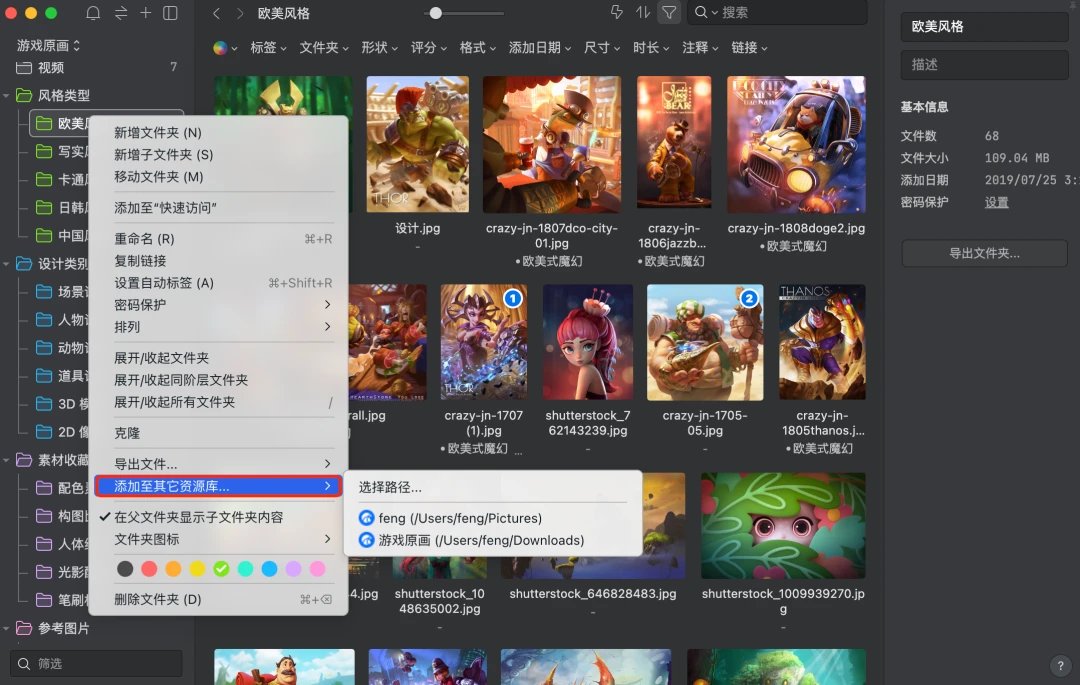Image resolution: width=1080 pixels, height=685 pixels.
Task: Open the 尺寸 filter dropdown
Action: [x=602, y=48]
